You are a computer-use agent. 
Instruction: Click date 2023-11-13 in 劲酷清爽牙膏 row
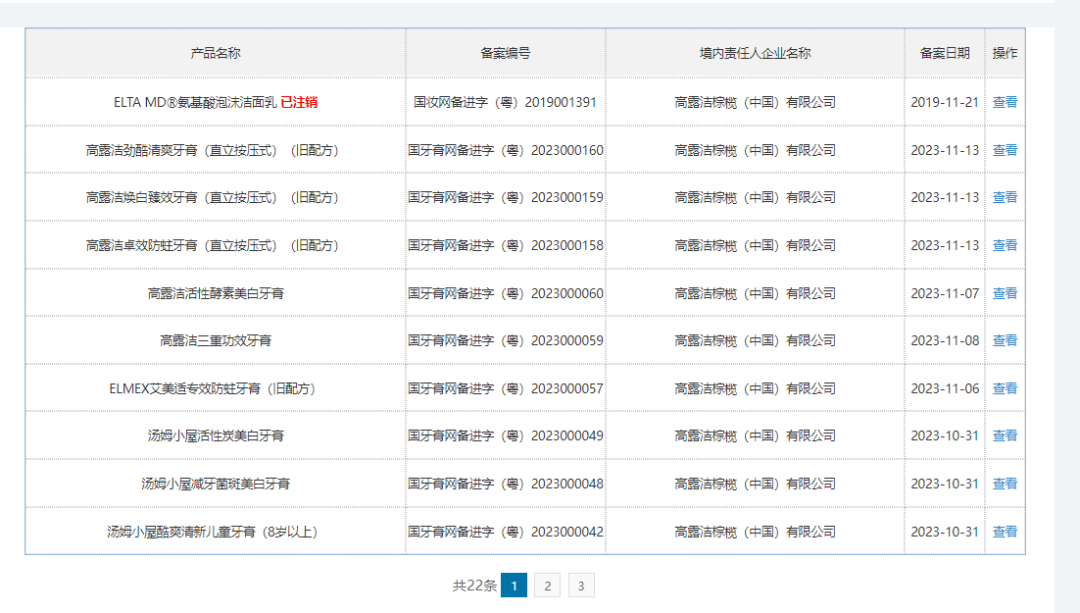click(944, 150)
